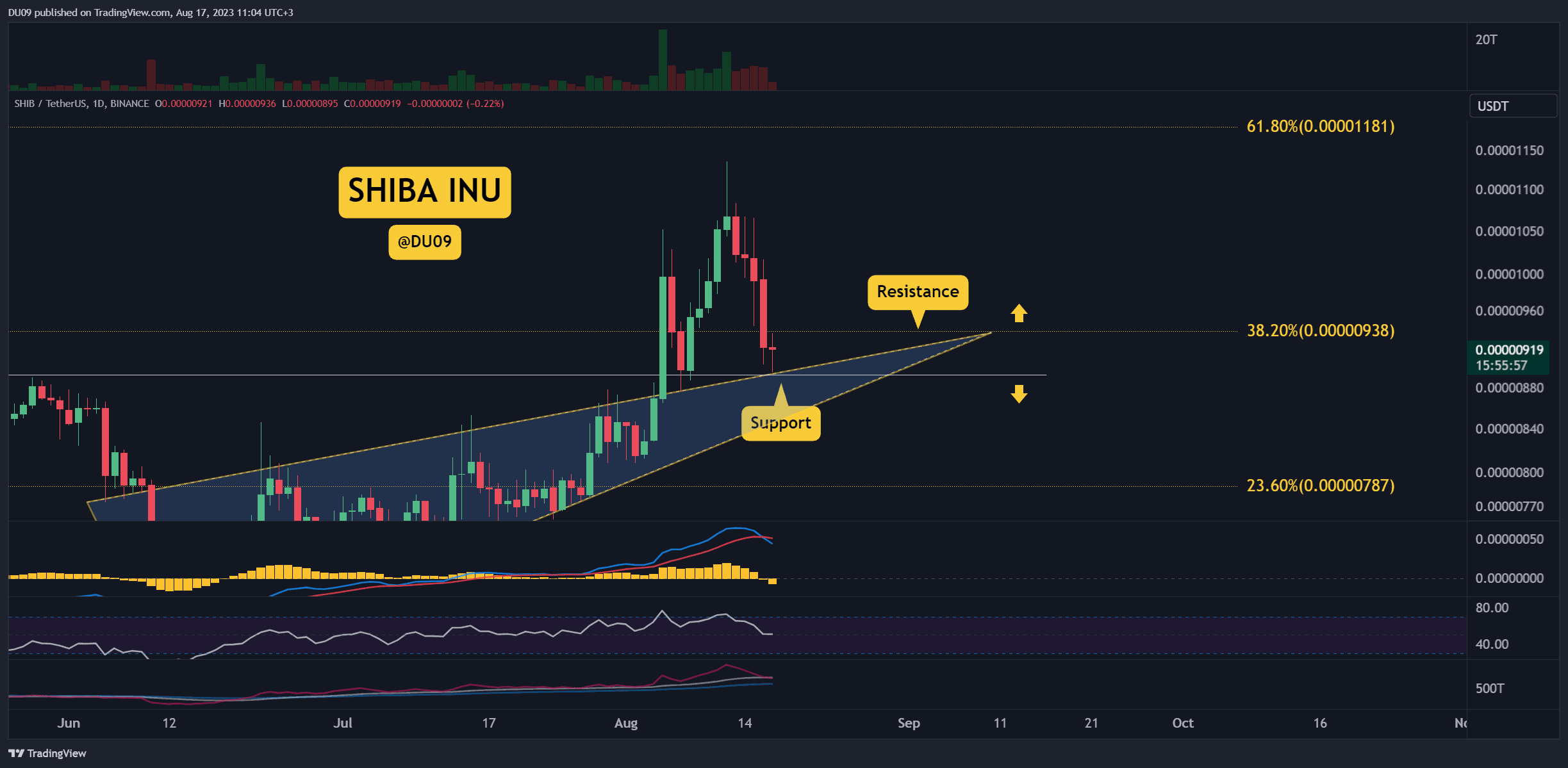Click the 17 date label on the time axis

pyautogui.click(x=489, y=723)
